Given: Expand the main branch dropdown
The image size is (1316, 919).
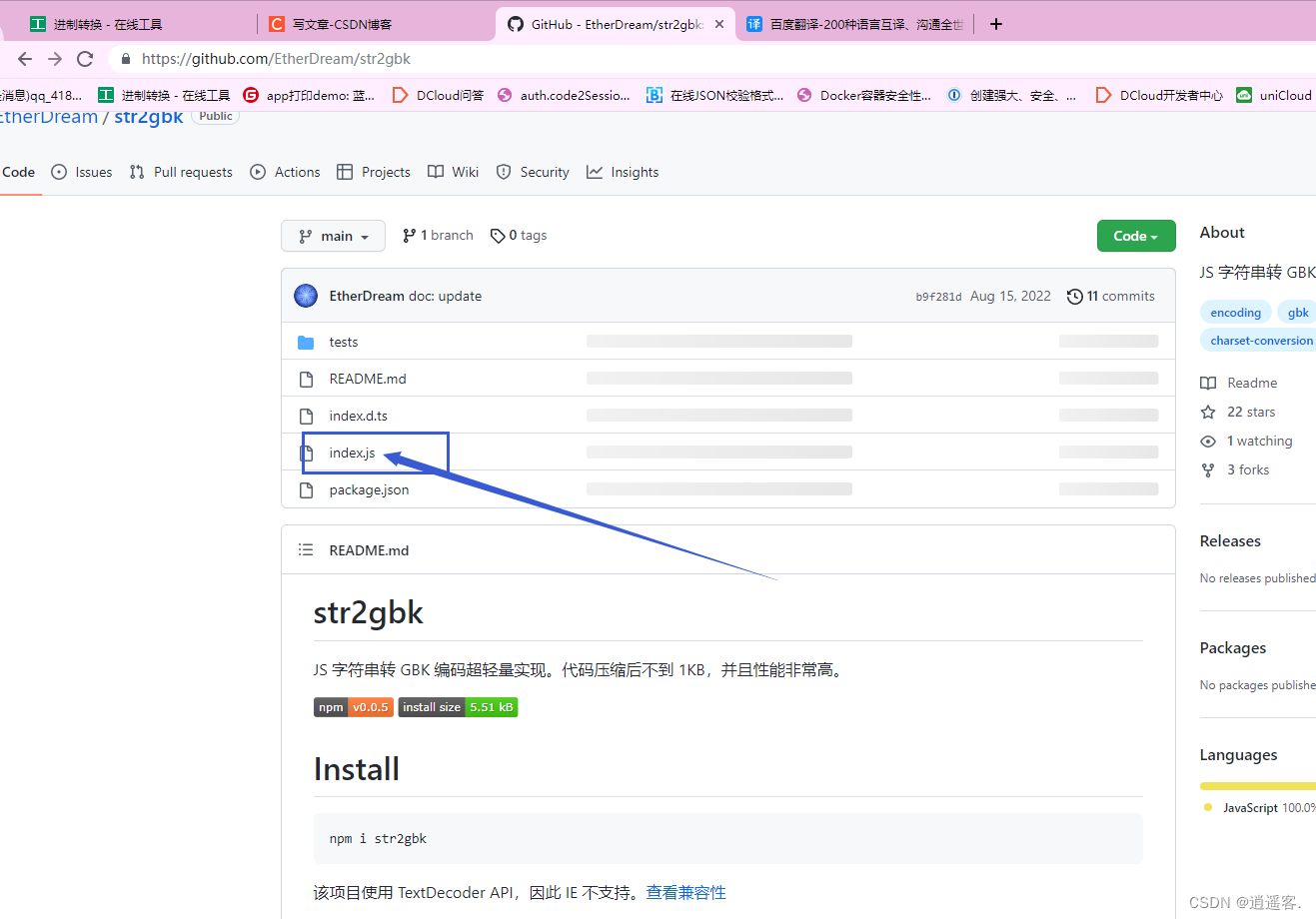Looking at the screenshot, I should click(333, 236).
